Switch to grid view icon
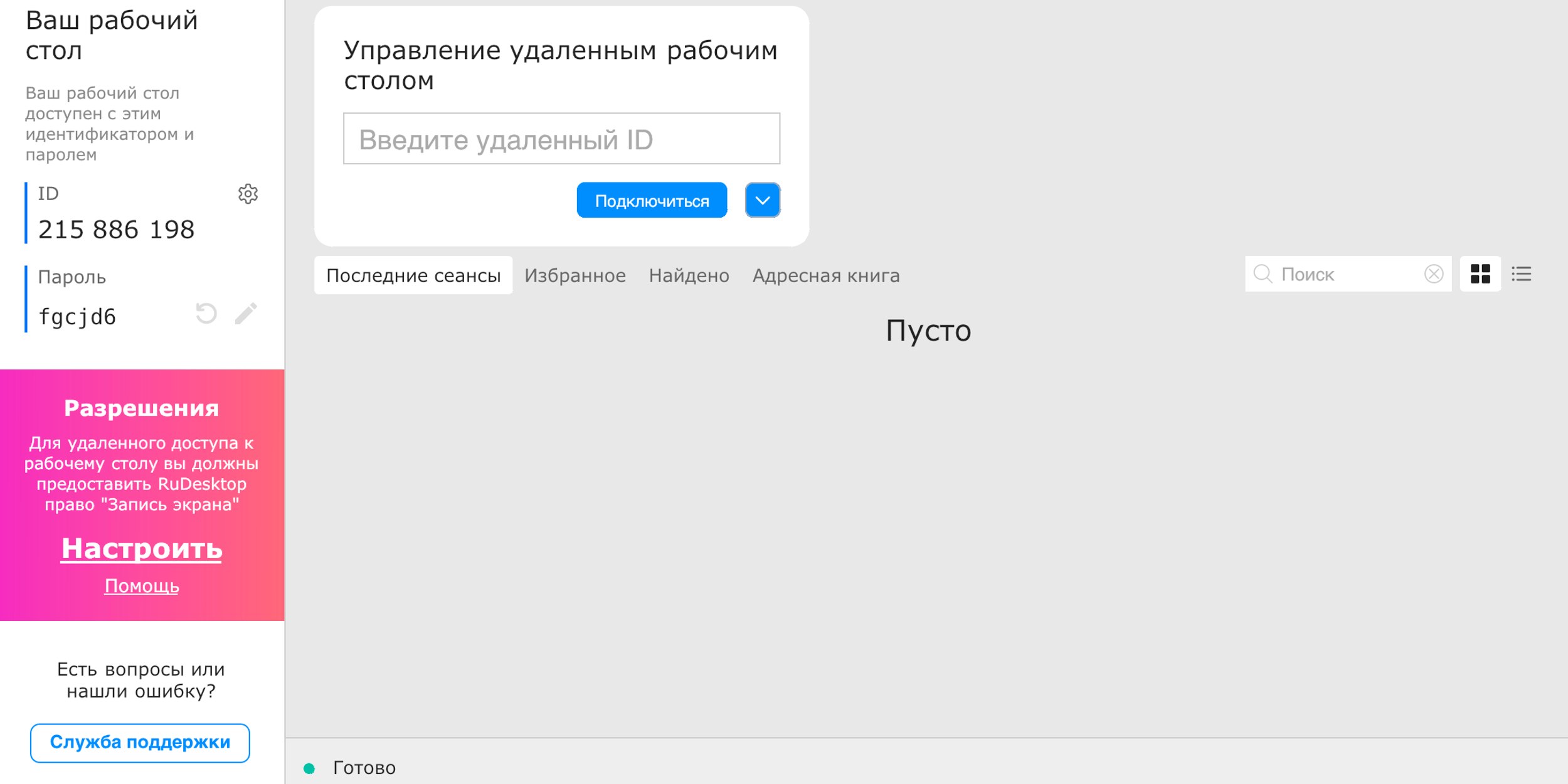The height and width of the screenshot is (784, 1568). click(1480, 274)
